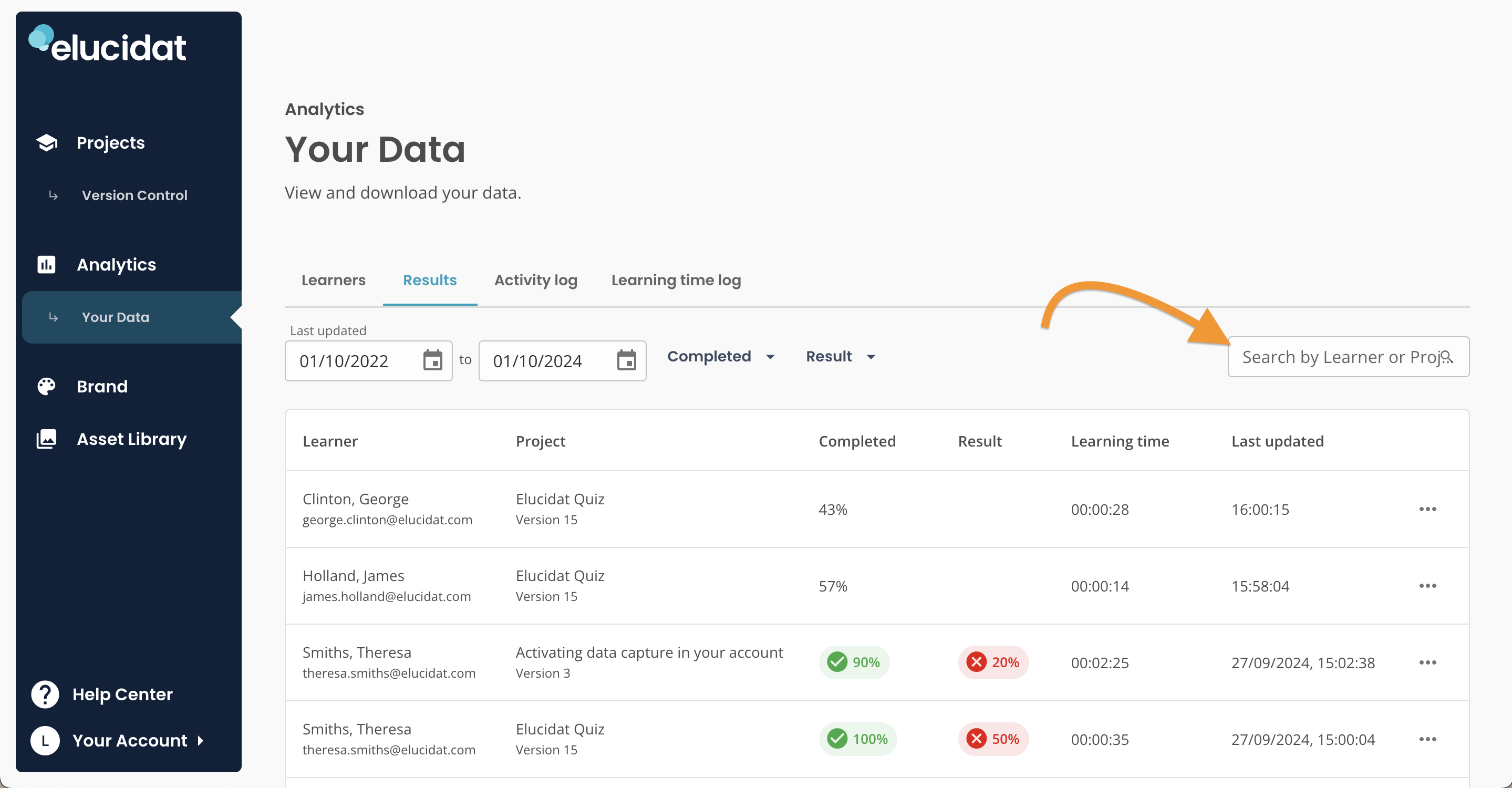Open calendar picker for start date 01/10/2022

pyautogui.click(x=432, y=360)
